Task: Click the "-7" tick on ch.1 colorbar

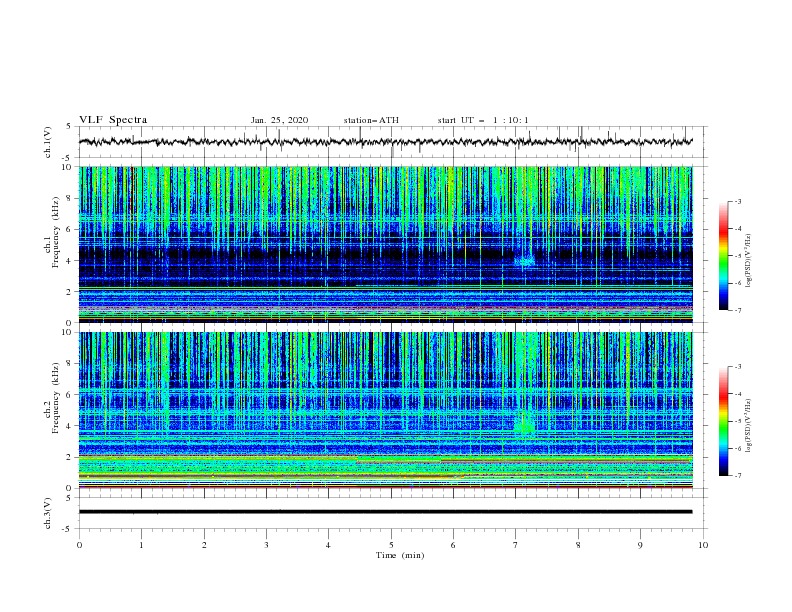Action: pyautogui.click(x=737, y=311)
